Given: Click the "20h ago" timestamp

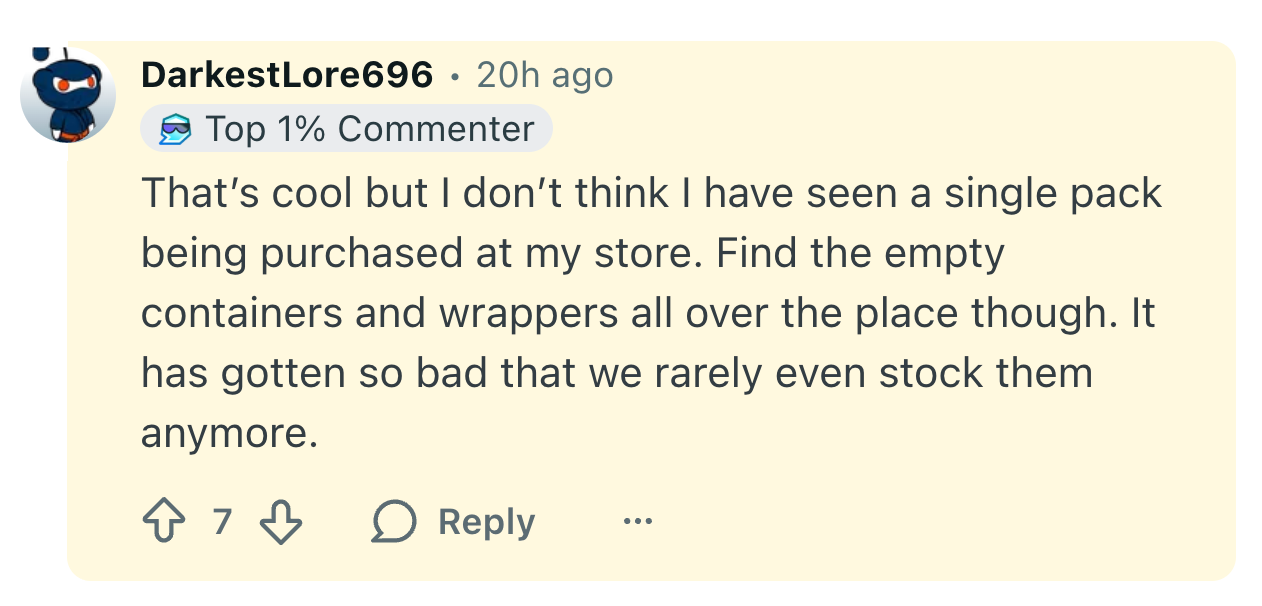Looking at the screenshot, I should 545,75.
